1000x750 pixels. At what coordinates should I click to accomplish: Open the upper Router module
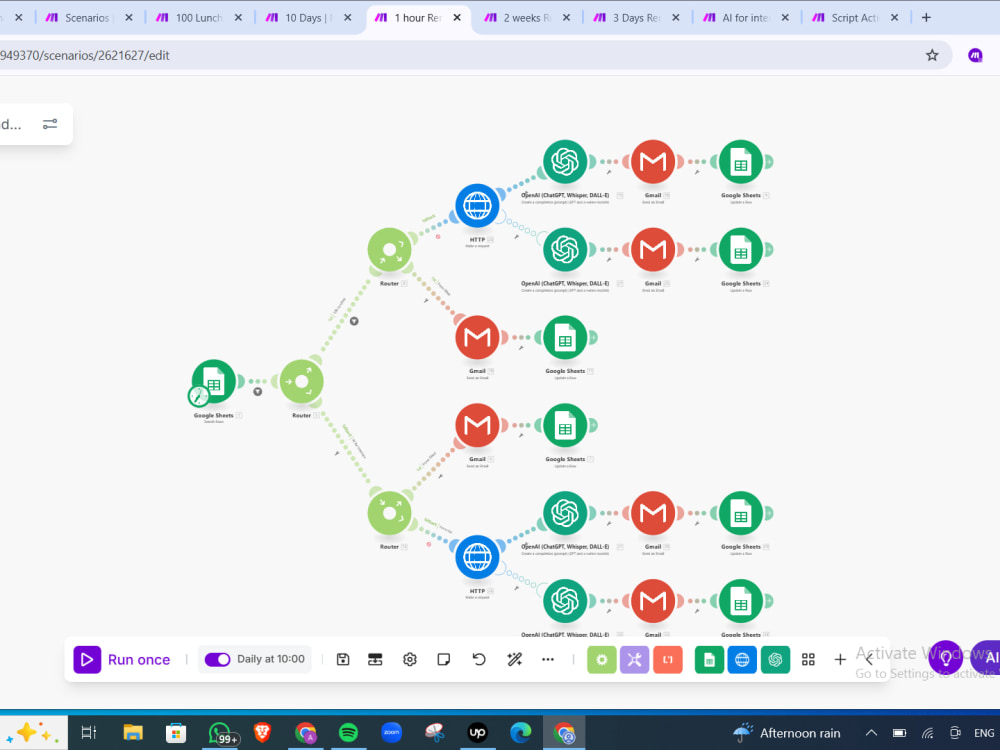click(390, 250)
